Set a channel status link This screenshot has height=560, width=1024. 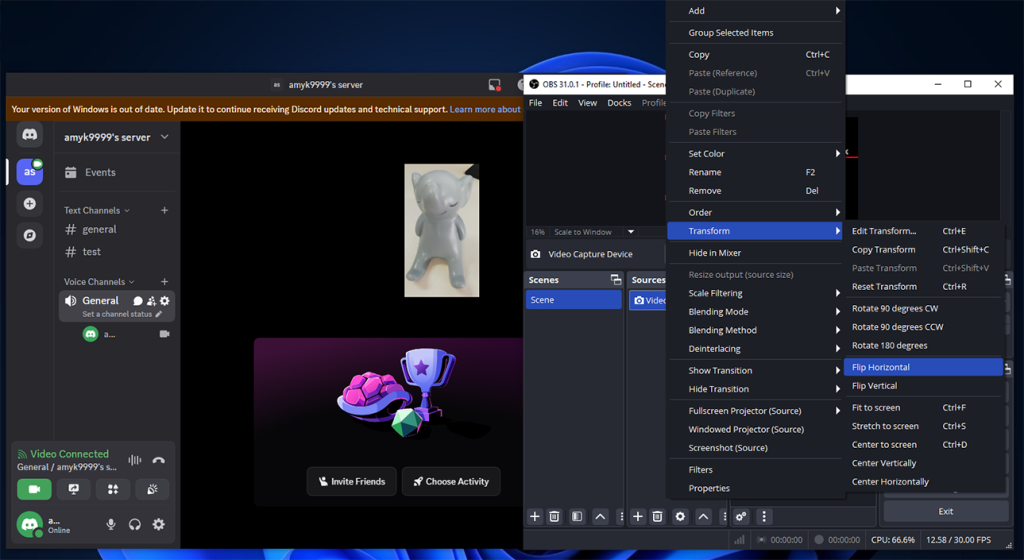[122, 314]
